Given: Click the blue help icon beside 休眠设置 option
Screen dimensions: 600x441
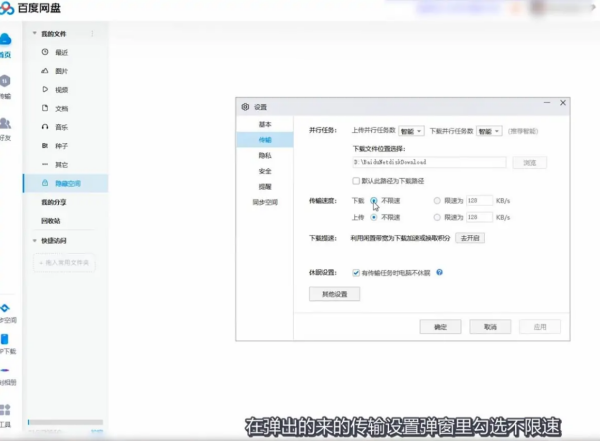Looking at the screenshot, I should (x=439, y=272).
